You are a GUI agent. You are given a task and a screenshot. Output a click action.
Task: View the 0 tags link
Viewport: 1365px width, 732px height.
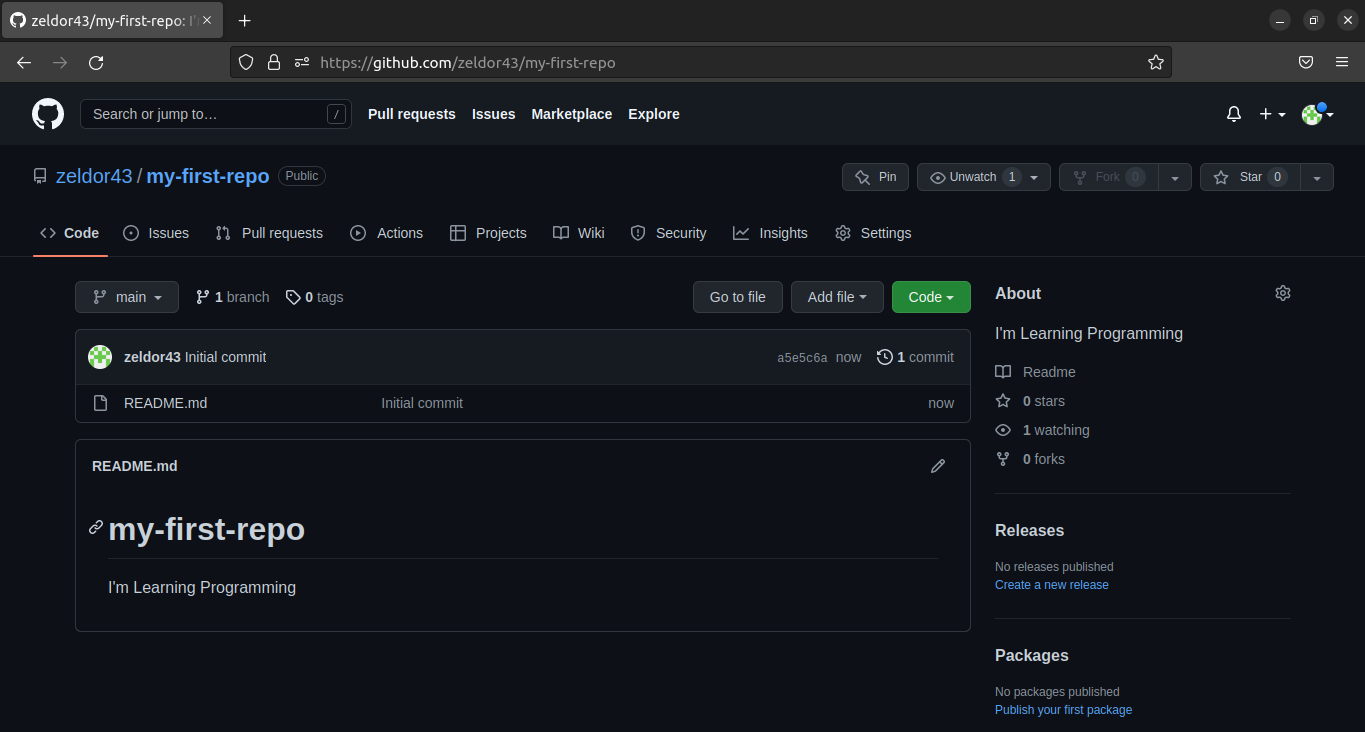click(314, 297)
